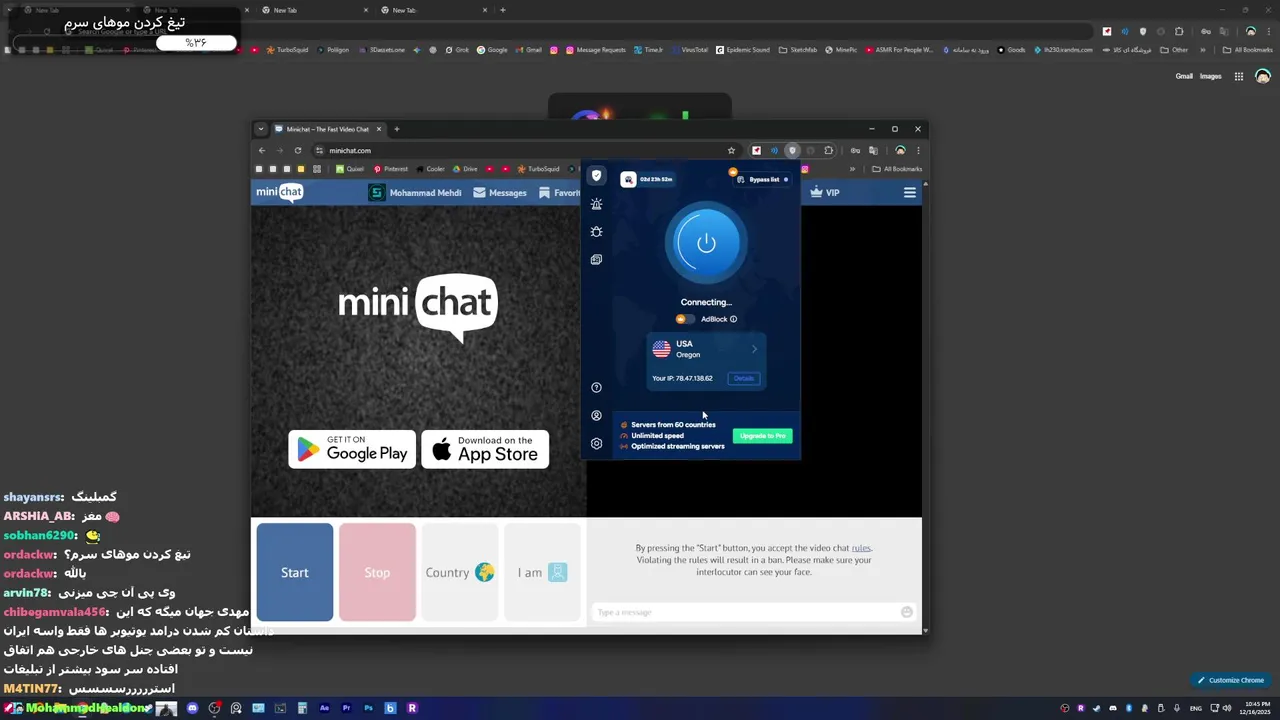The image size is (1280, 720).
Task: Open Pinterest bookmark in Minichat window
Action: [391, 169]
